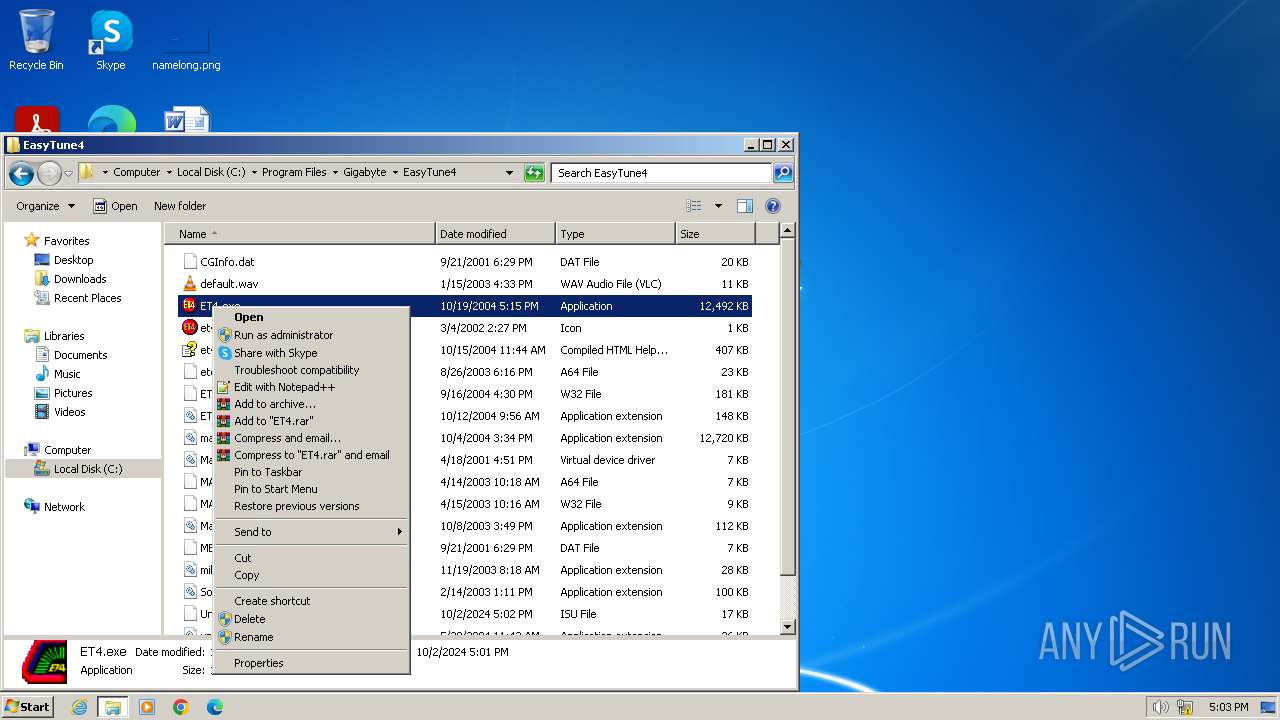Select Open in the context menu
Viewport: 1280px width, 720px height.
[x=311, y=317]
